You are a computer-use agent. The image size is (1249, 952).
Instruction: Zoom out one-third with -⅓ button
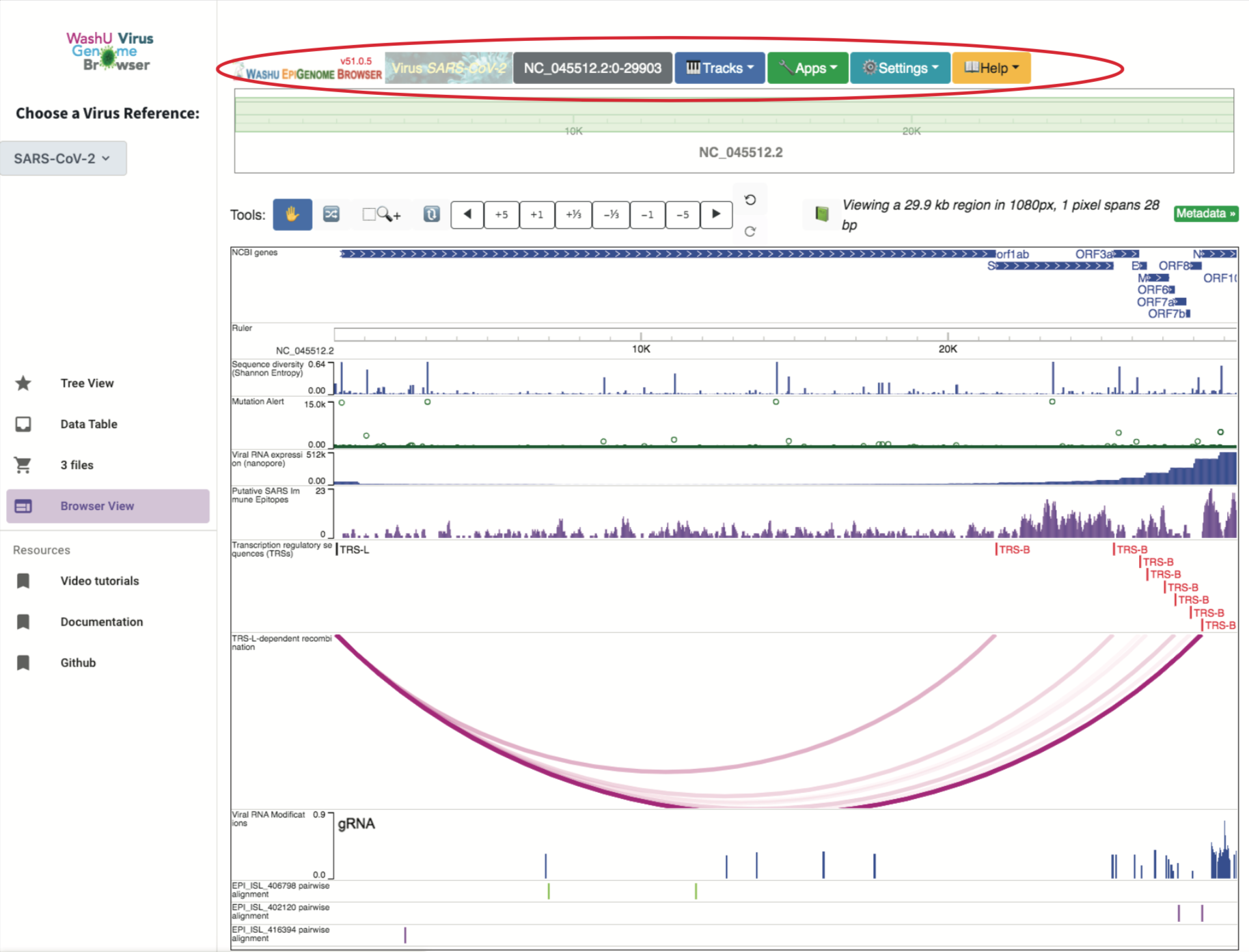click(x=611, y=214)
